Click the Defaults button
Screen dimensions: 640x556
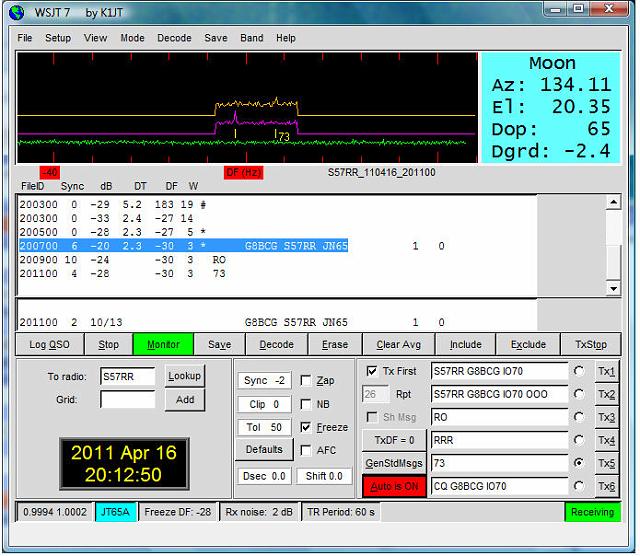tap(264, 449)
